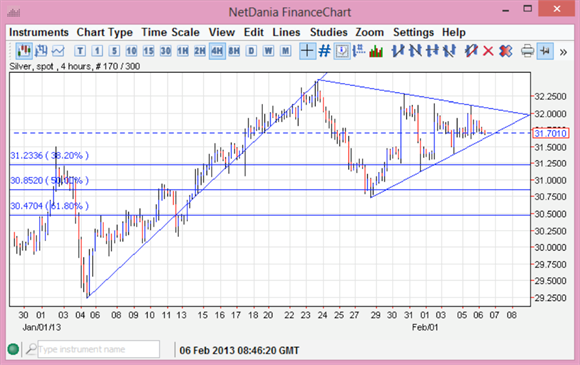This screenshot has height=365, width=580.
Task: Click the NetDania app icon in title bar
Action: pyautogui.click(x=14, y=12)
